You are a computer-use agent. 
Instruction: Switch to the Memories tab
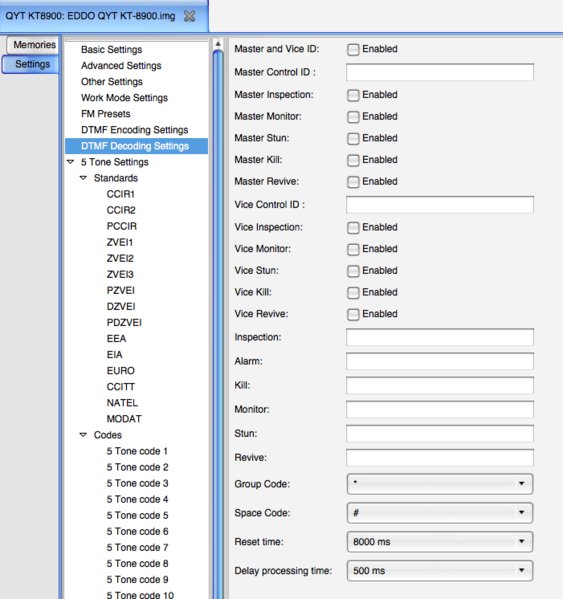33,45
